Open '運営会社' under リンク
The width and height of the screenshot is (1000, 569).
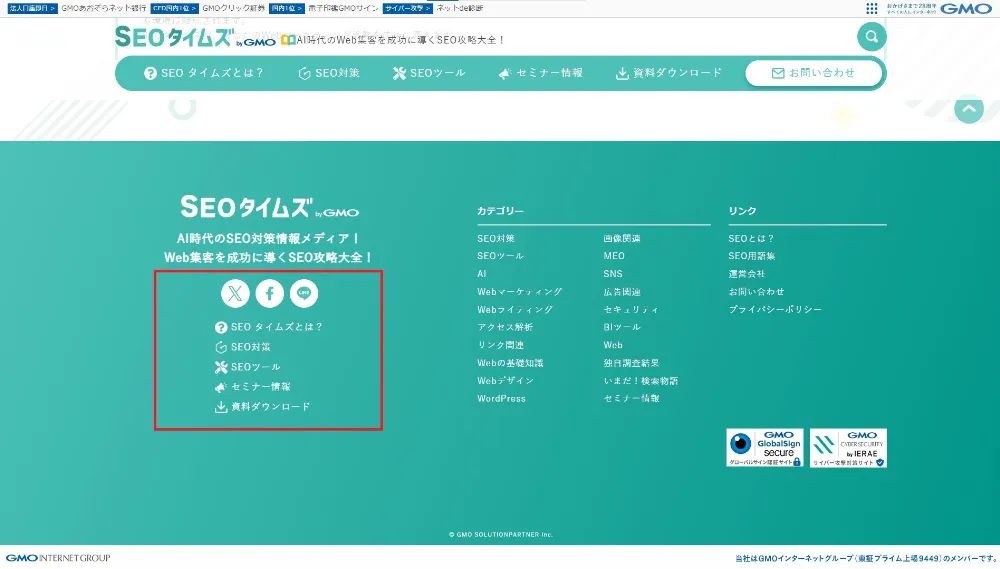pos(747,274)
